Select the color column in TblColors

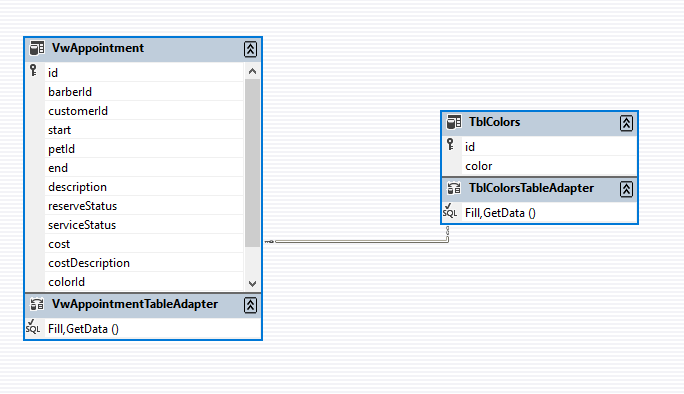tap(549, 166)
